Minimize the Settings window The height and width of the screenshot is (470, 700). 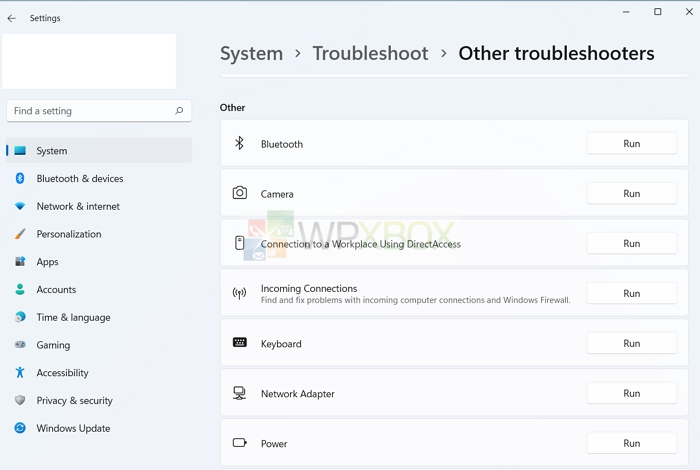(626, 12)
